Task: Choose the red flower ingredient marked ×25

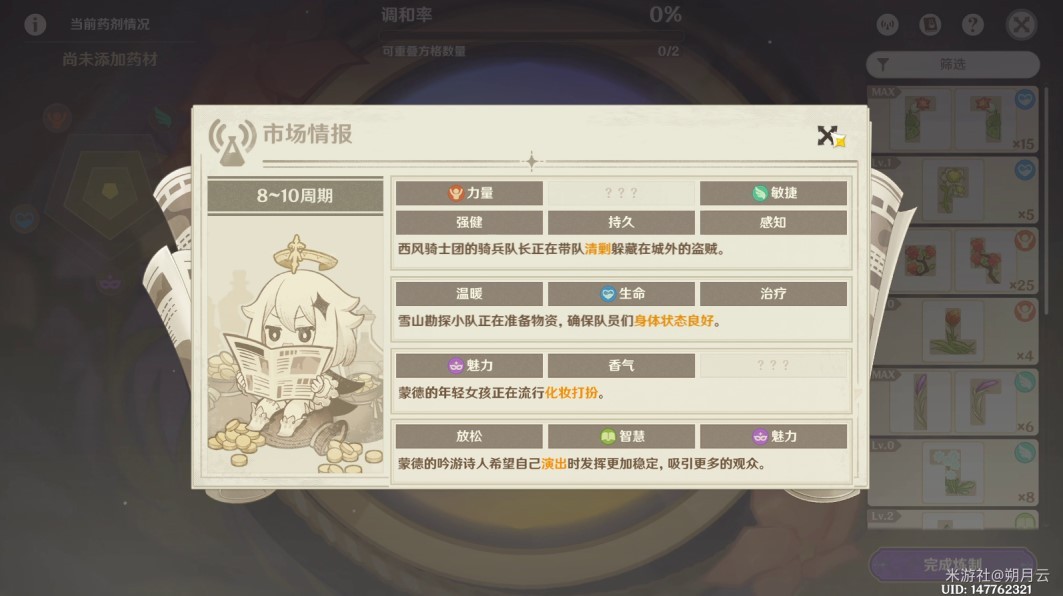Action: point(952,260)
